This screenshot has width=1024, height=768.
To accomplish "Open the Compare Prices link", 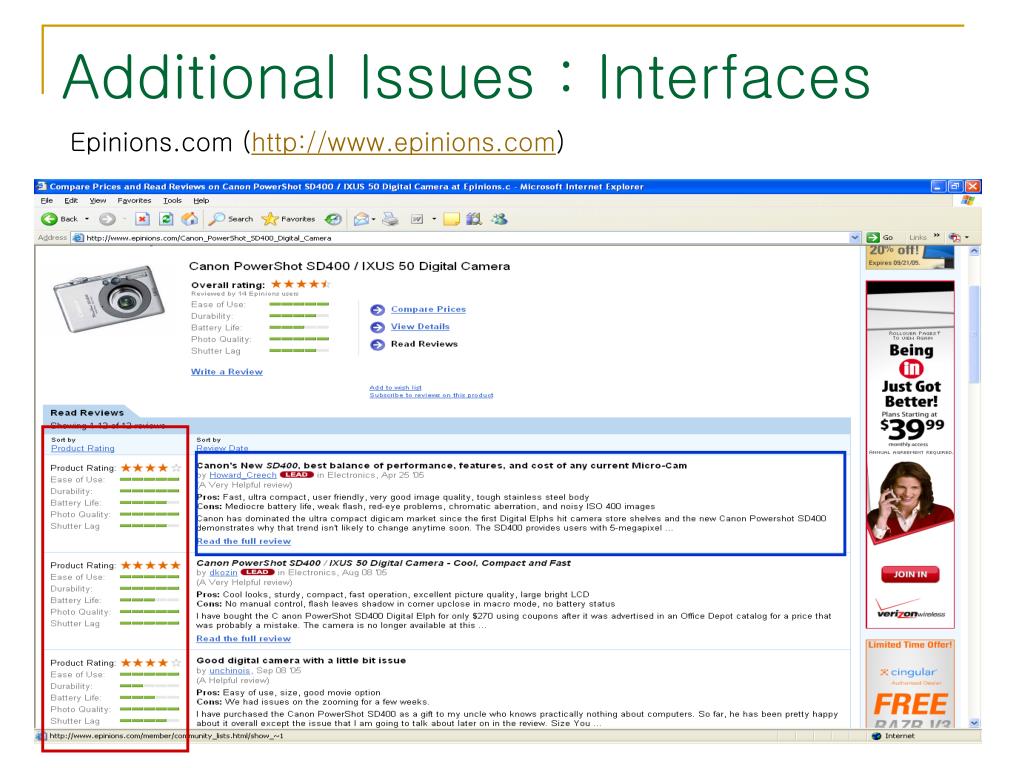I will (x=428, y=309).
